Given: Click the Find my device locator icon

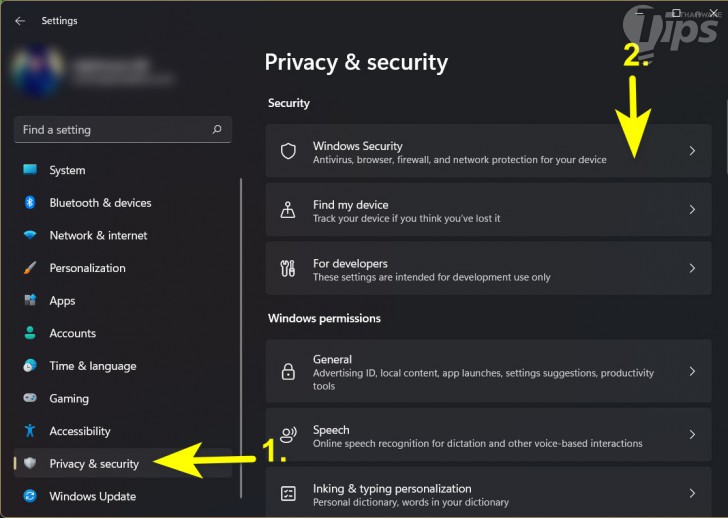Looking at the screenshot, I should point(288,210).
